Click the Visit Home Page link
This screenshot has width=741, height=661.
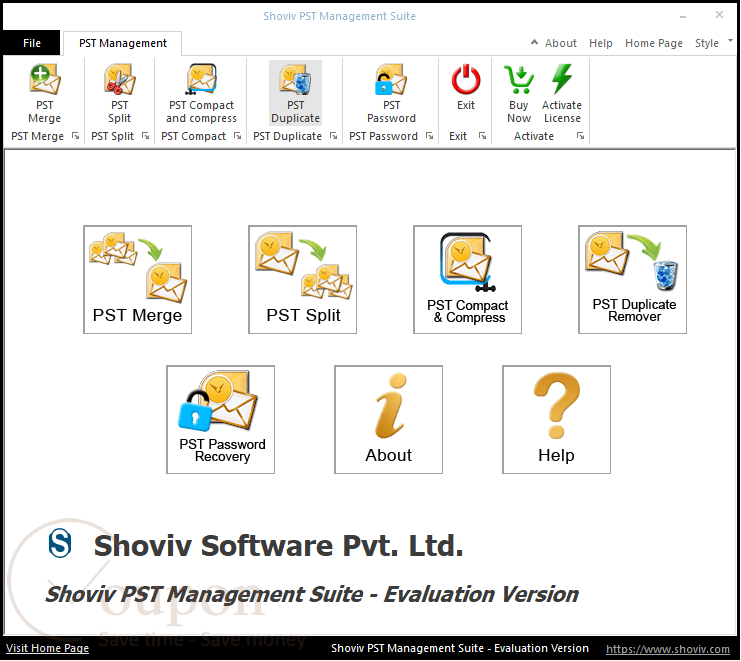47,648
